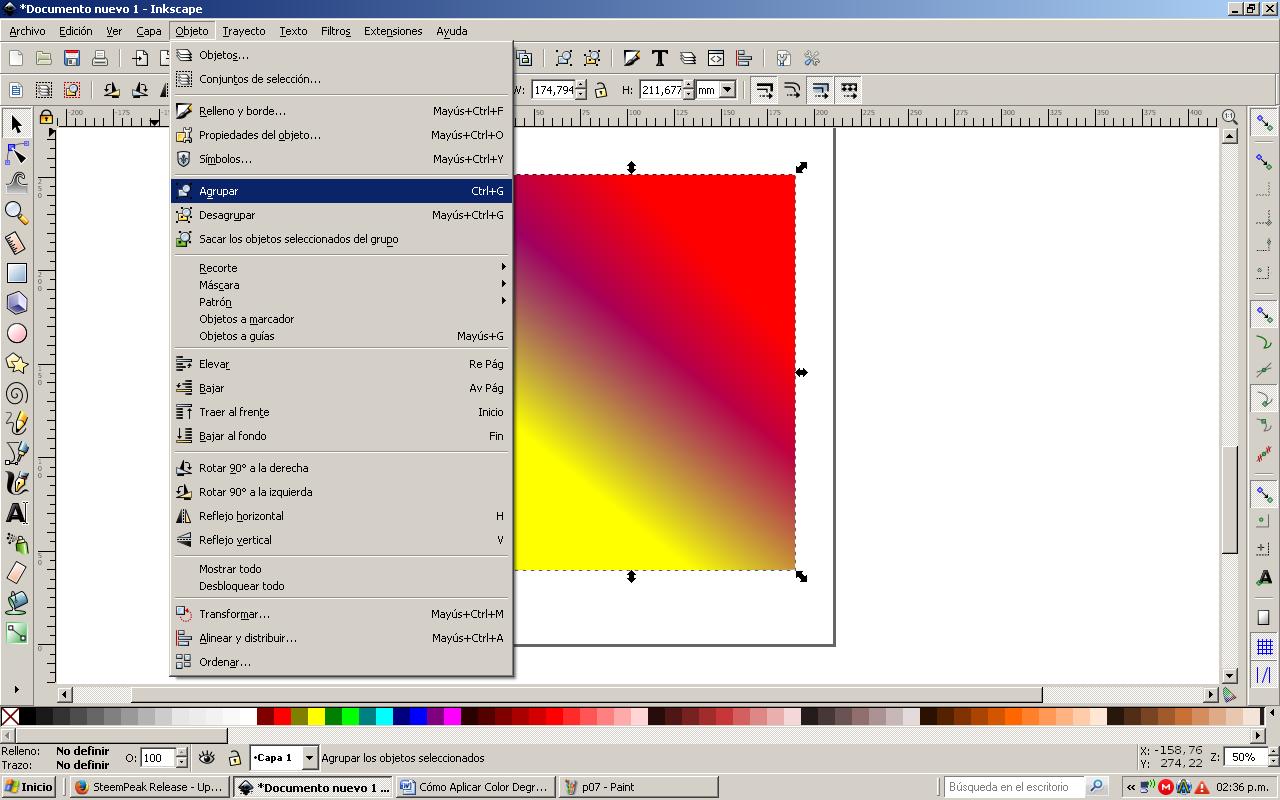Open Inkscape preferences wrench icon
This screenshot has height=800, width=1280.
click(x=811, y=59)
